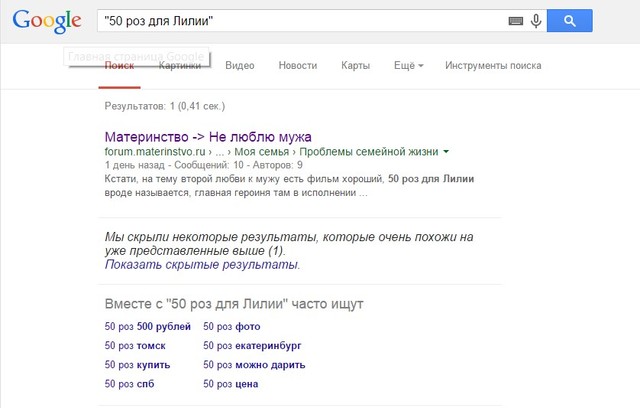Open related search 50 роз можно дарить
This screenshot has width=640, height=408.
[254, 365]
